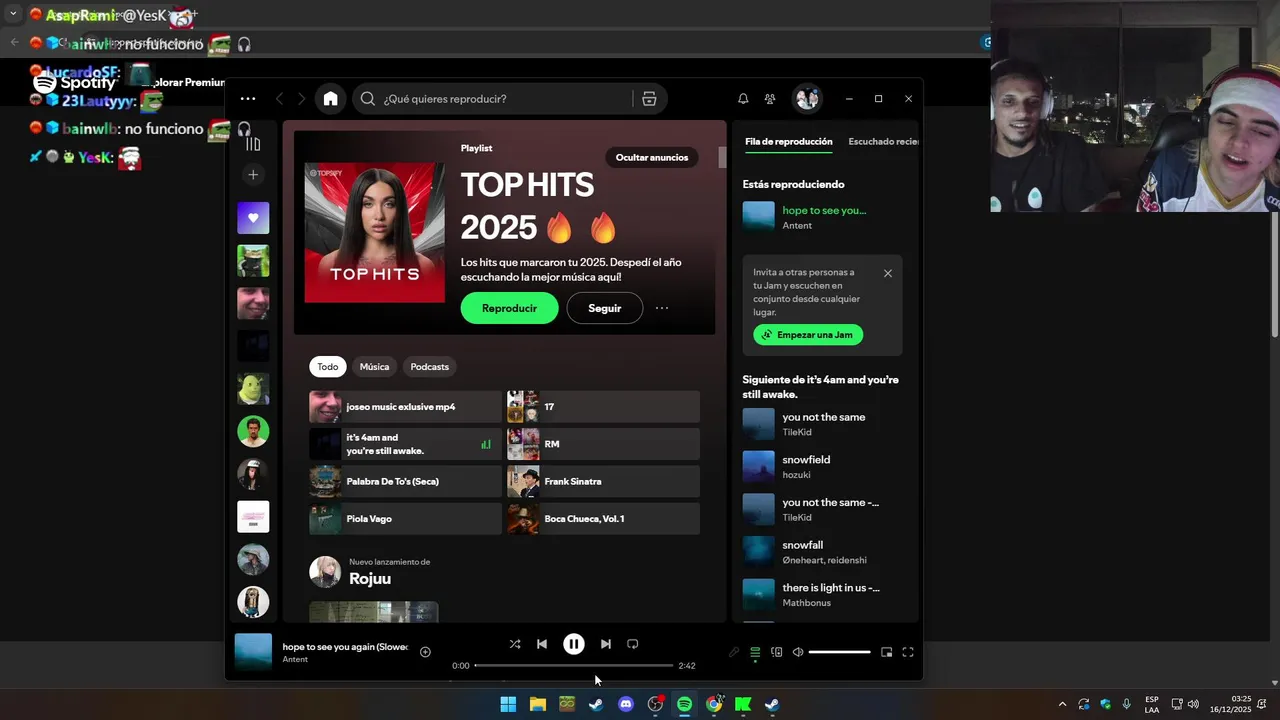The image size is (1280, 720).
Task: Open Connect to a device icon
Action: pos(777,652)
